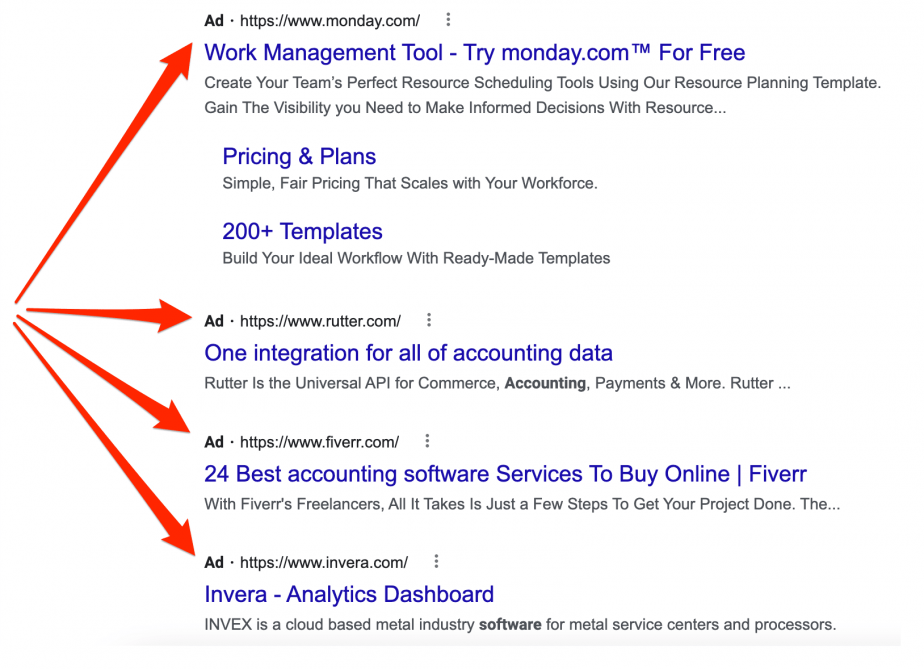This screenshot has height=669, width=924.
Task: Open the three-dot menu on the monday.com ad
Action: click(x=447, y=19)
